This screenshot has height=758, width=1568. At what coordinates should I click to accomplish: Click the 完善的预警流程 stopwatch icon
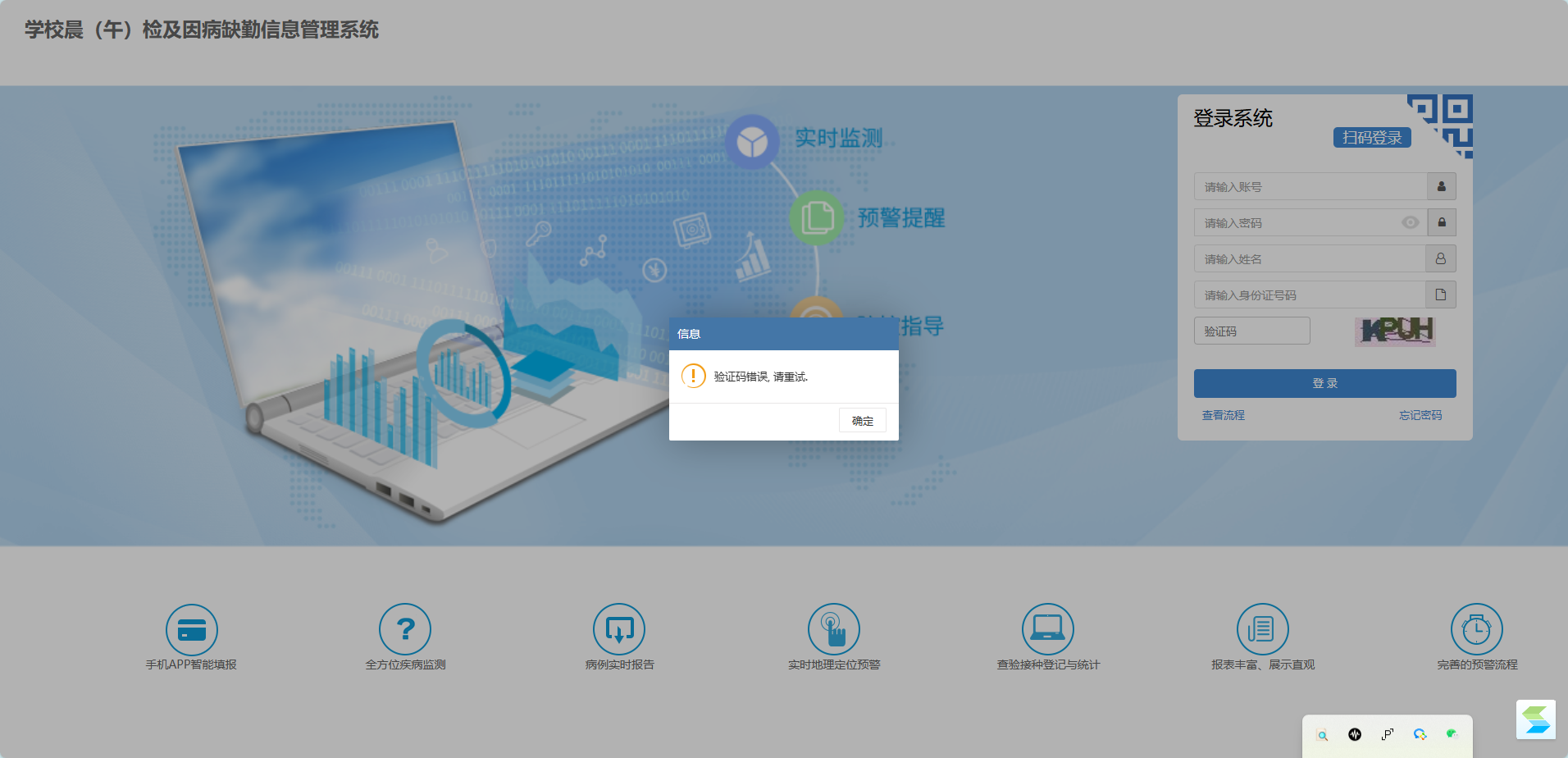click(x=1476, y=629)
